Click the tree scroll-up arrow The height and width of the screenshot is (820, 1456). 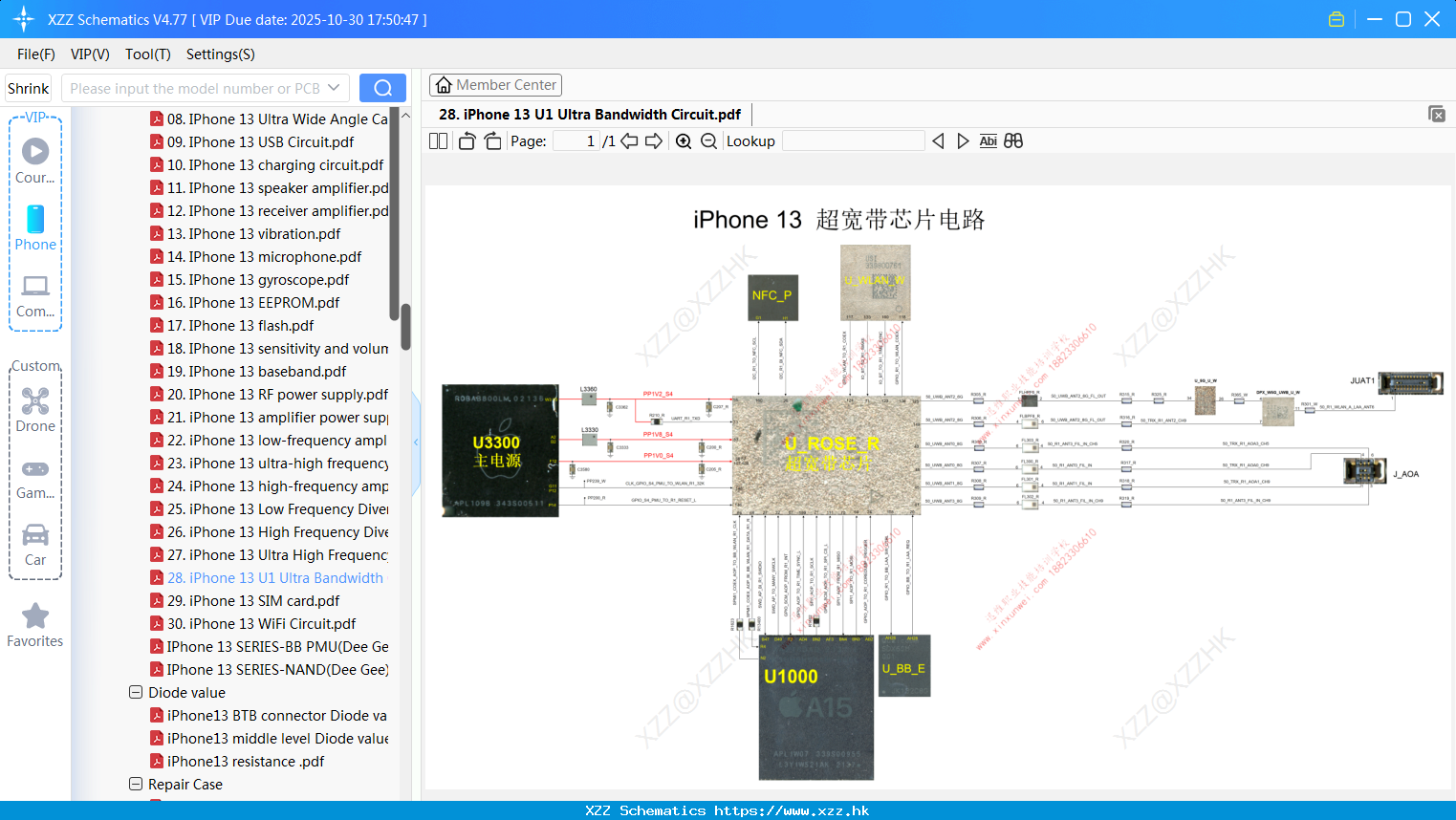click(x=405, y=116)
